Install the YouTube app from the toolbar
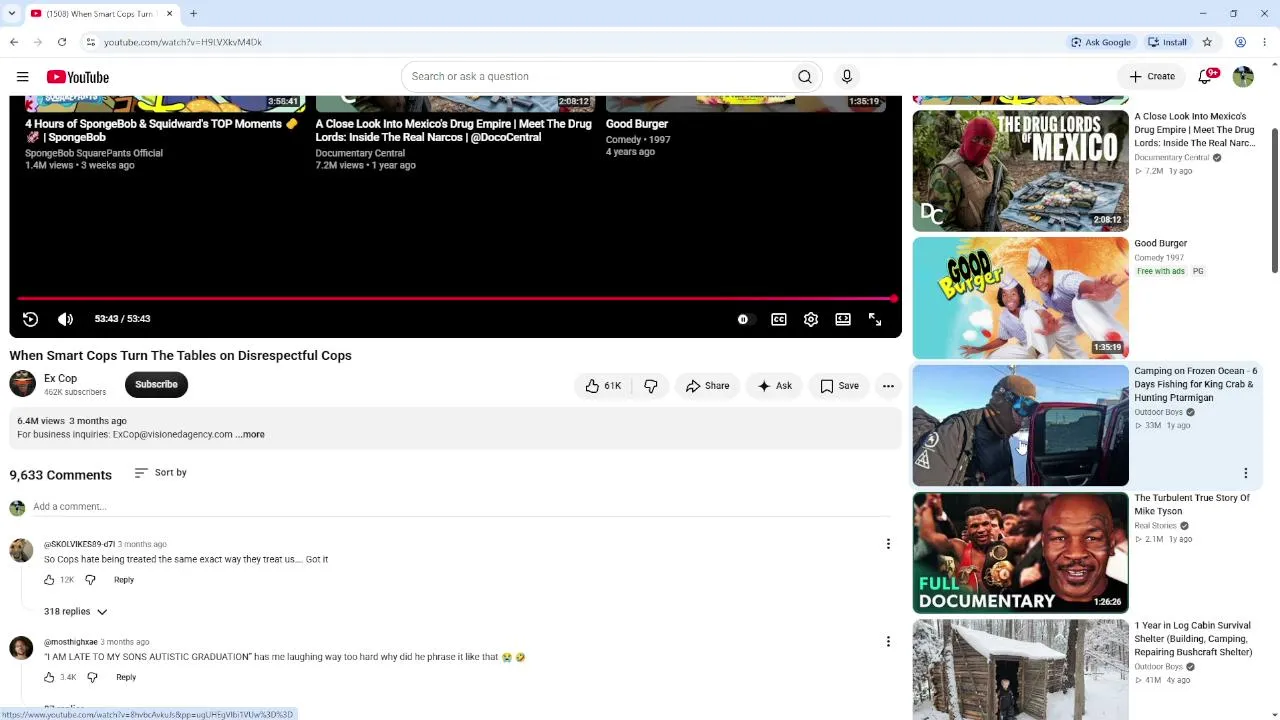 (x=1168, y=42)
